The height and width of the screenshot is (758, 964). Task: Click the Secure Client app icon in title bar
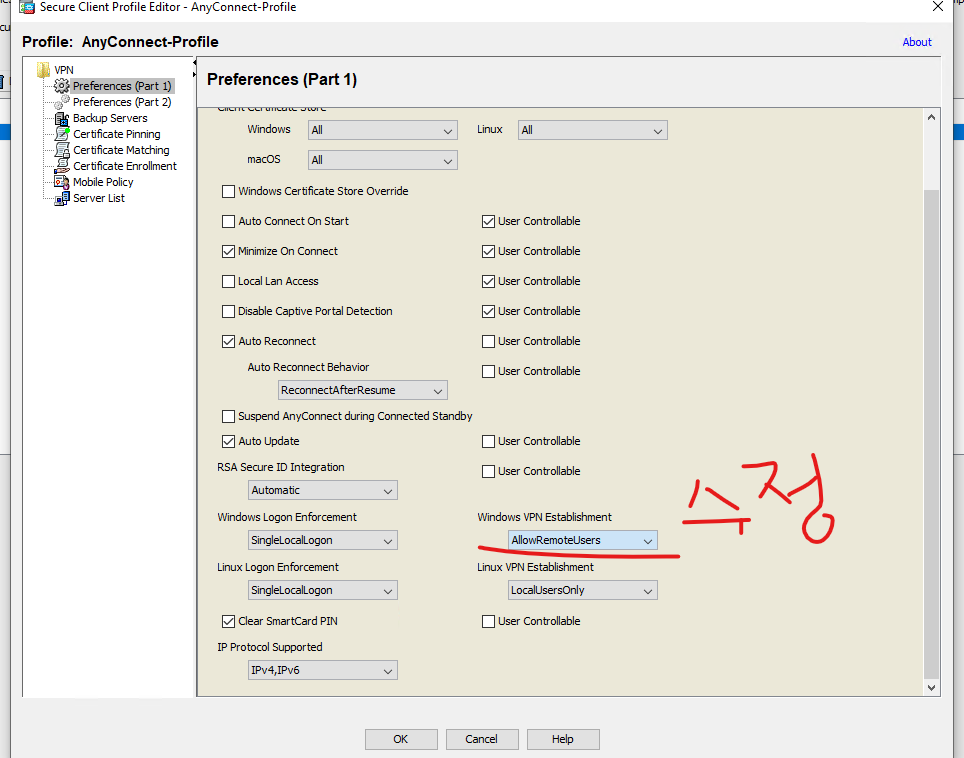click(27, 7)
